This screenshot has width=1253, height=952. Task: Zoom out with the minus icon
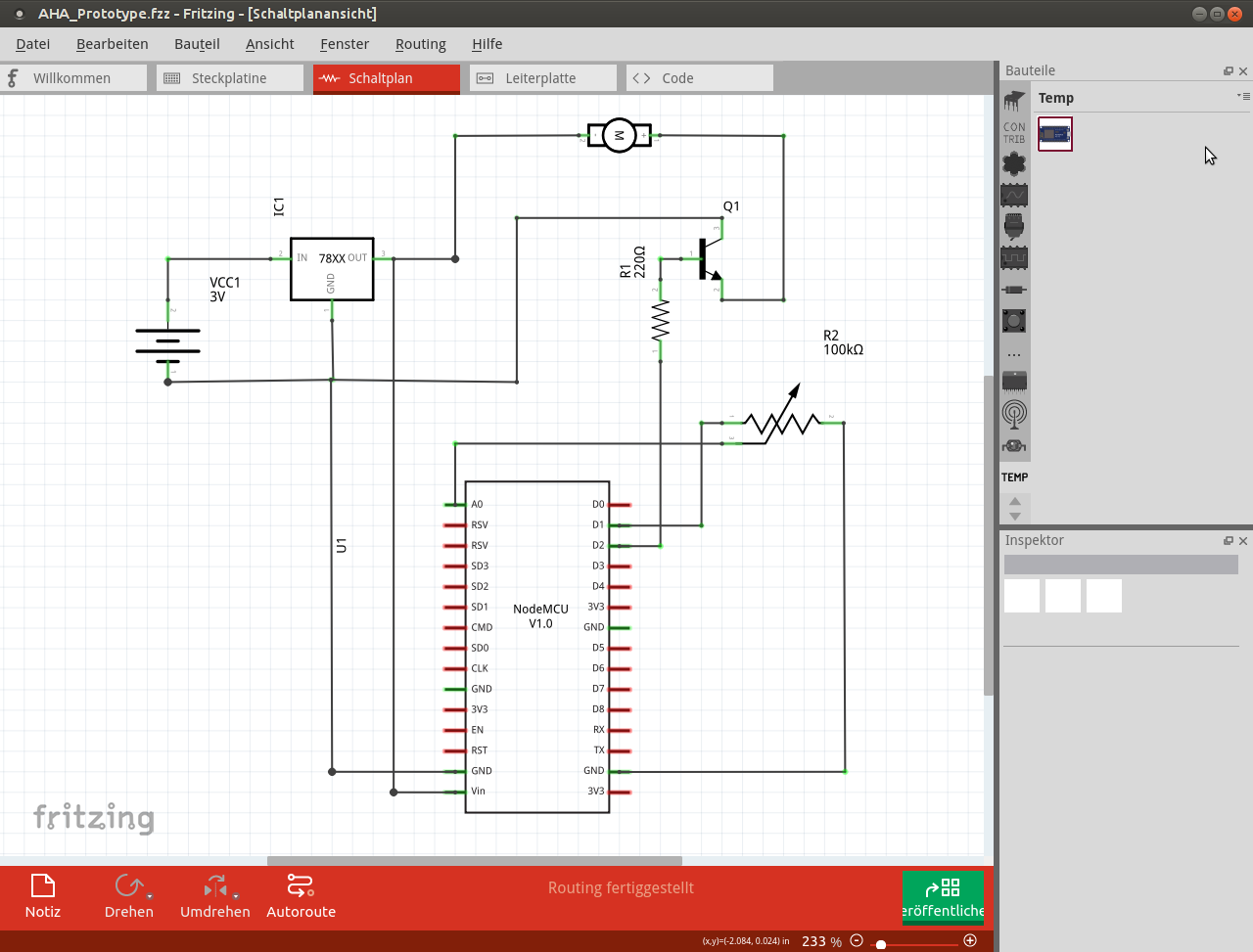click(857, 940)
